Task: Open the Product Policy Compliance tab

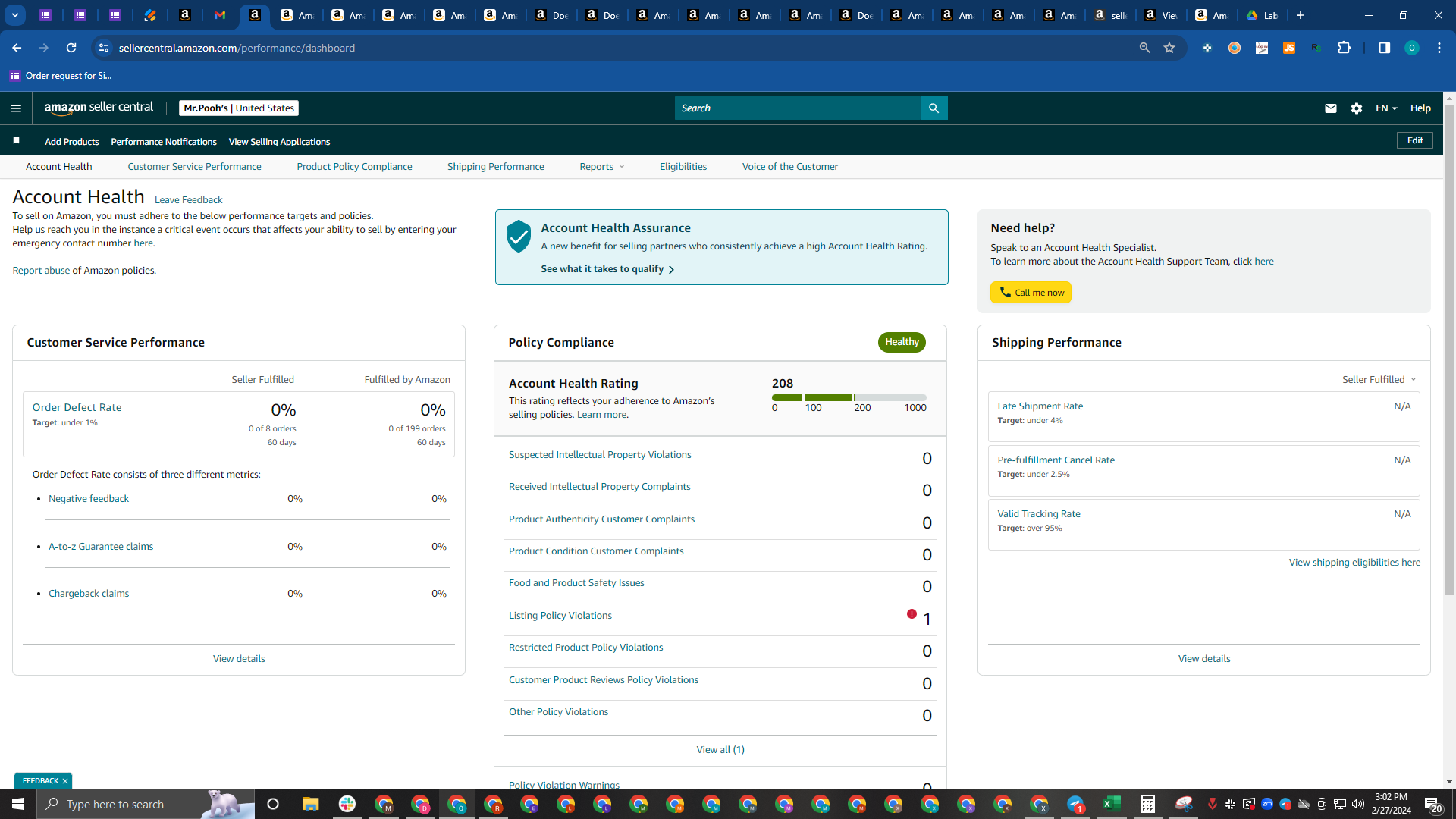Action: [354, 167]
